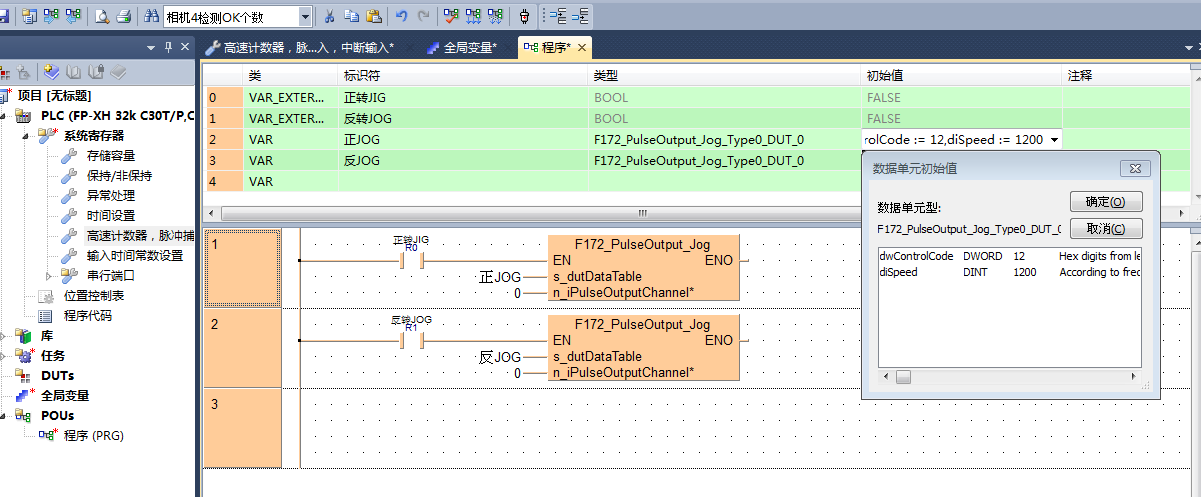Image resolution: width=1201 pixels, height=497 pixels.
Task: Click the Copy icon in toolbar
Action: [351, 16]
